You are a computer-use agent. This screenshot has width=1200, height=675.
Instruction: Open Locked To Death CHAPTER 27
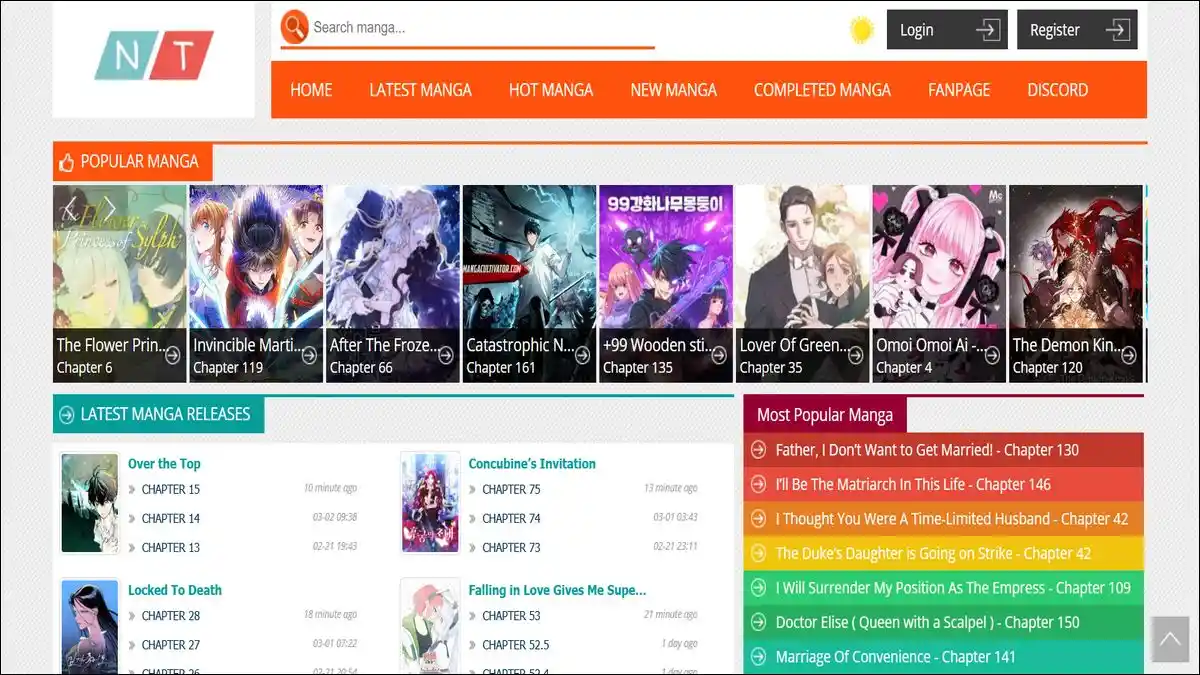coord(171,645)
